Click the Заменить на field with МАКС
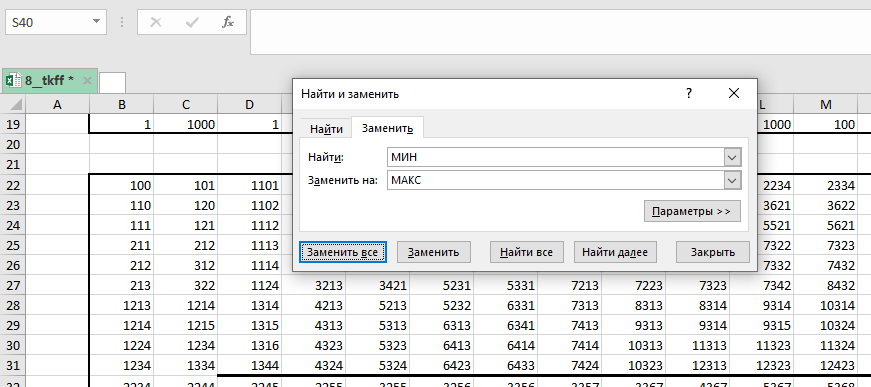Screen dimensions: 871x387 (x=555, y=180)
